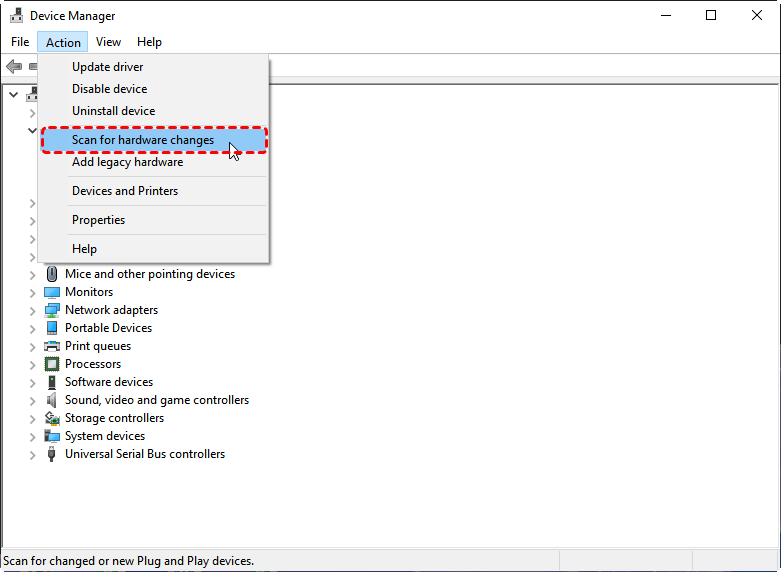Screen dimensions: 781x572
Task: Click the Network adapters icon
Action: point(52,310)
